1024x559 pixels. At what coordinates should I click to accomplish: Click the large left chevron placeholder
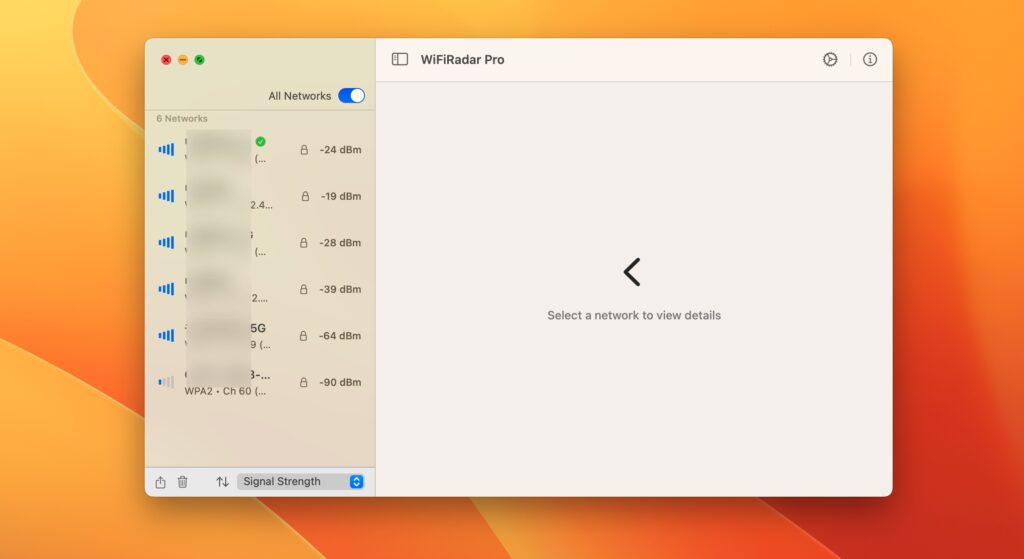[632, 272]
